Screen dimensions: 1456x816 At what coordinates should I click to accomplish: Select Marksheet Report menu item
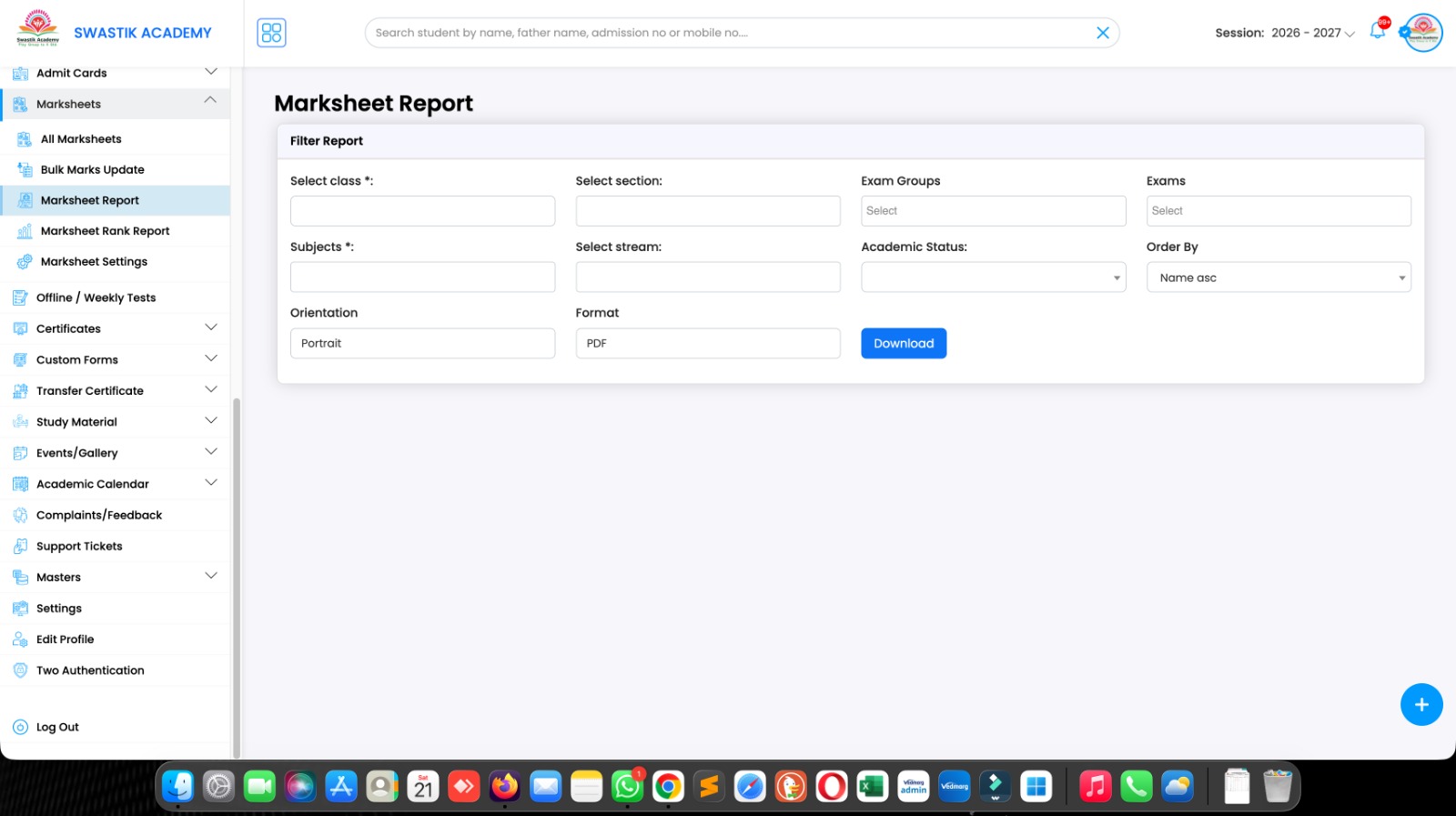tap(115, 200)
